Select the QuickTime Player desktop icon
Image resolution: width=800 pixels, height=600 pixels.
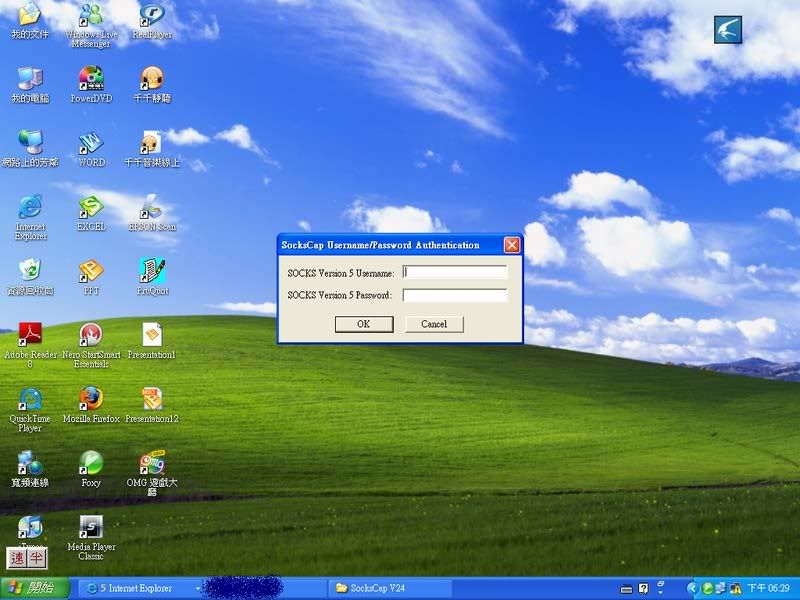click(30, 399)
